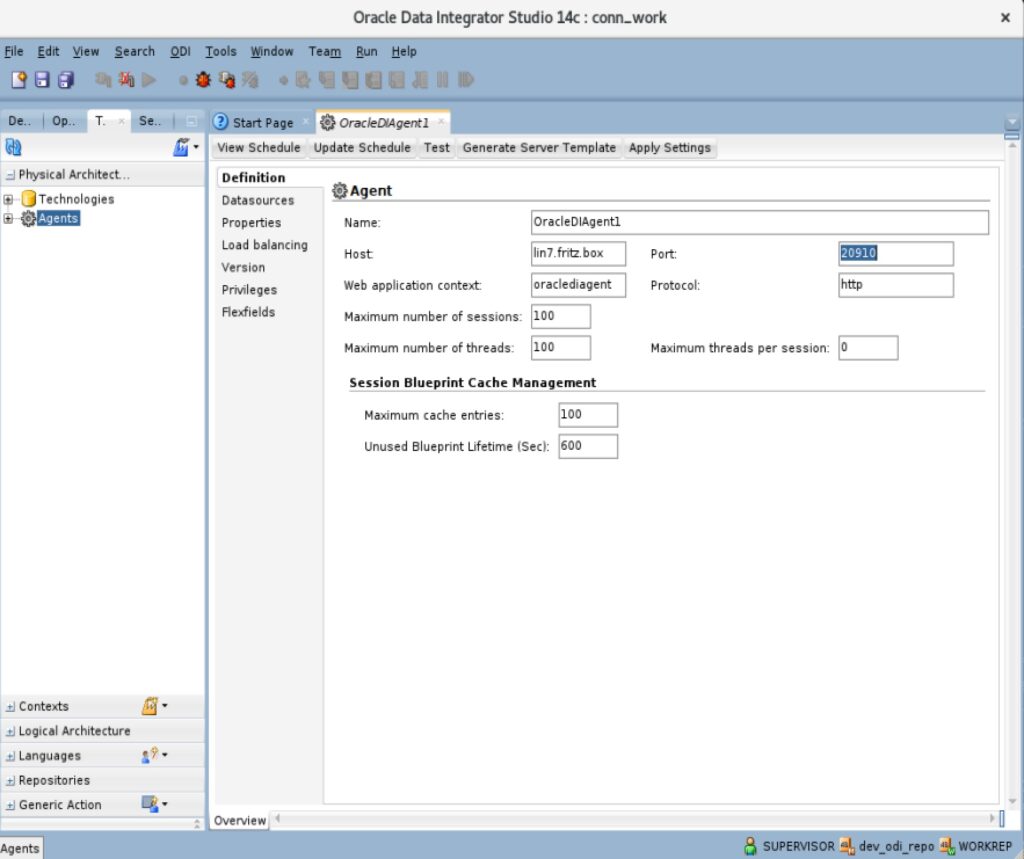The height and width of the screenshot is (859, 1024).
Task: Expand the Logical Architecture section
Action: click(10, 732)
